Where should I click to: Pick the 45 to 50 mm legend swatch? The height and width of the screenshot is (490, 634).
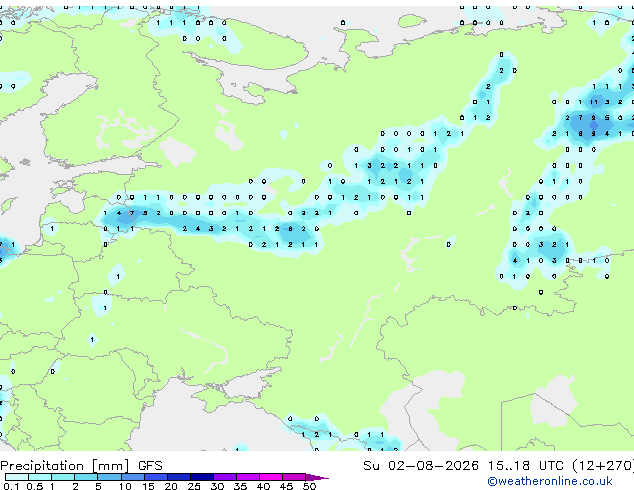pos(294,477)
